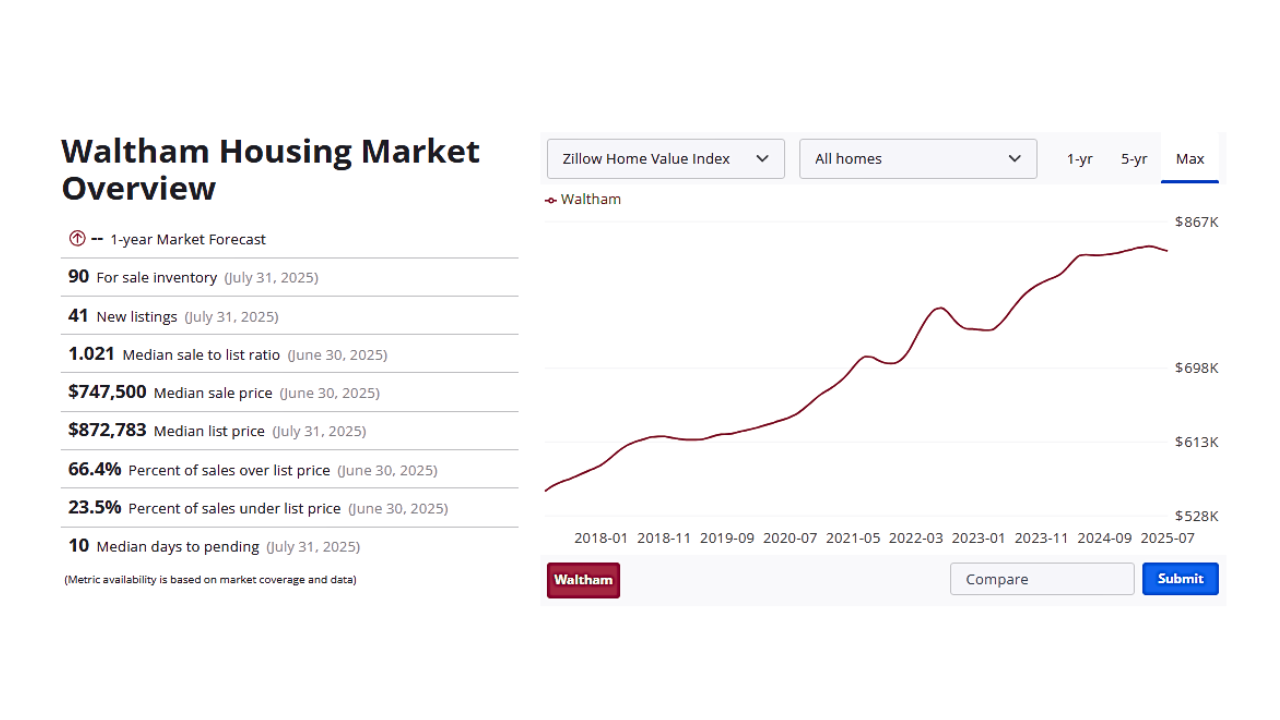Click the Compare input field

click(1042, 579)
